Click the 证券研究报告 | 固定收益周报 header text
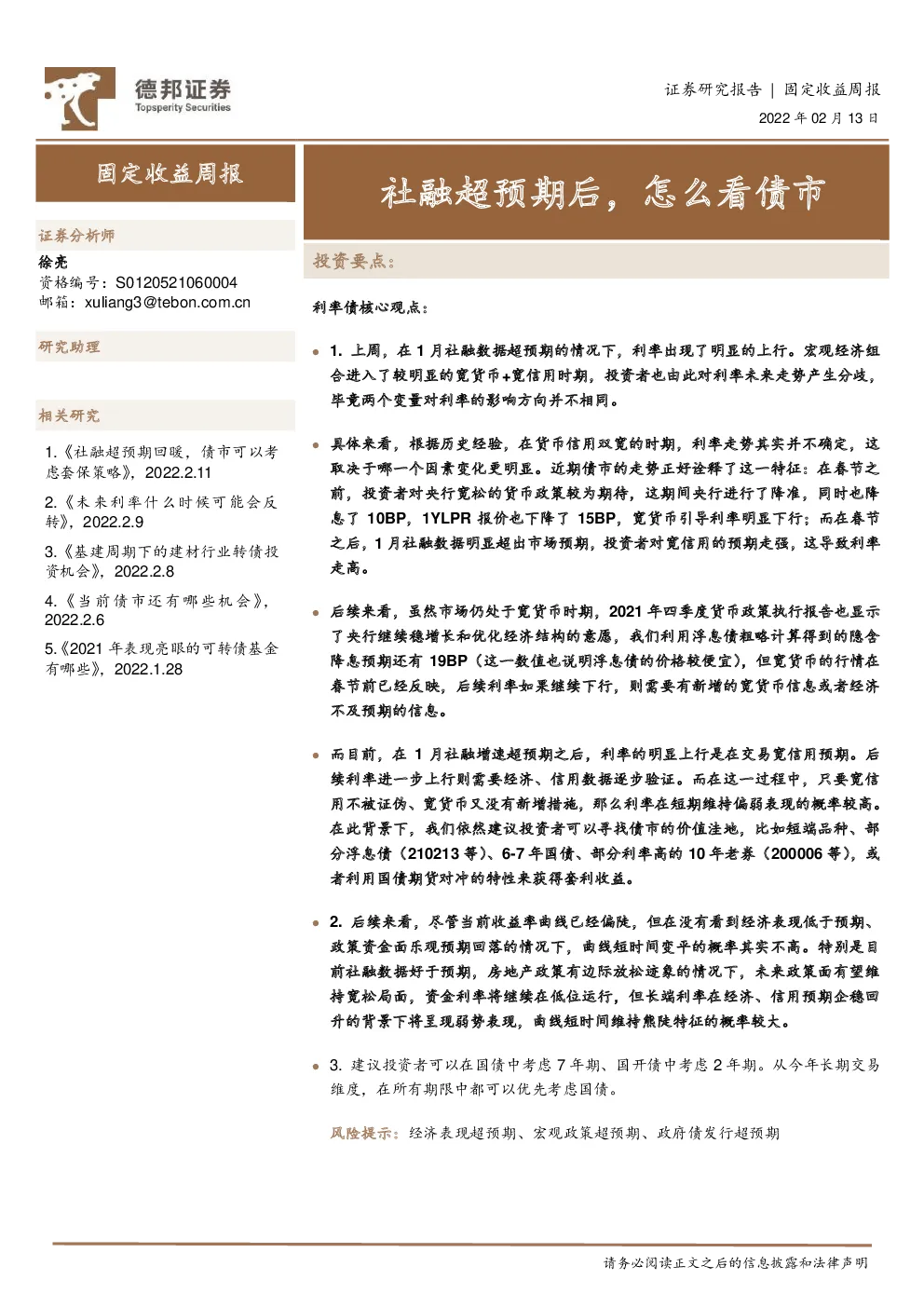The image size is (924, 1307). coord(772,89)
